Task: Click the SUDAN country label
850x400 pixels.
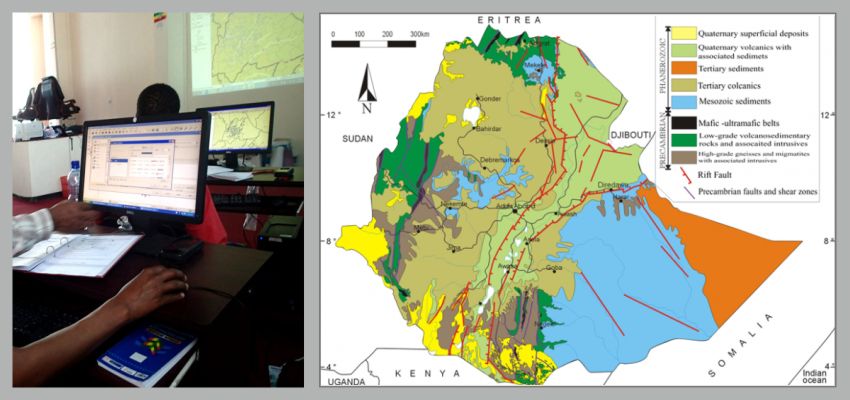Action: 355,139
